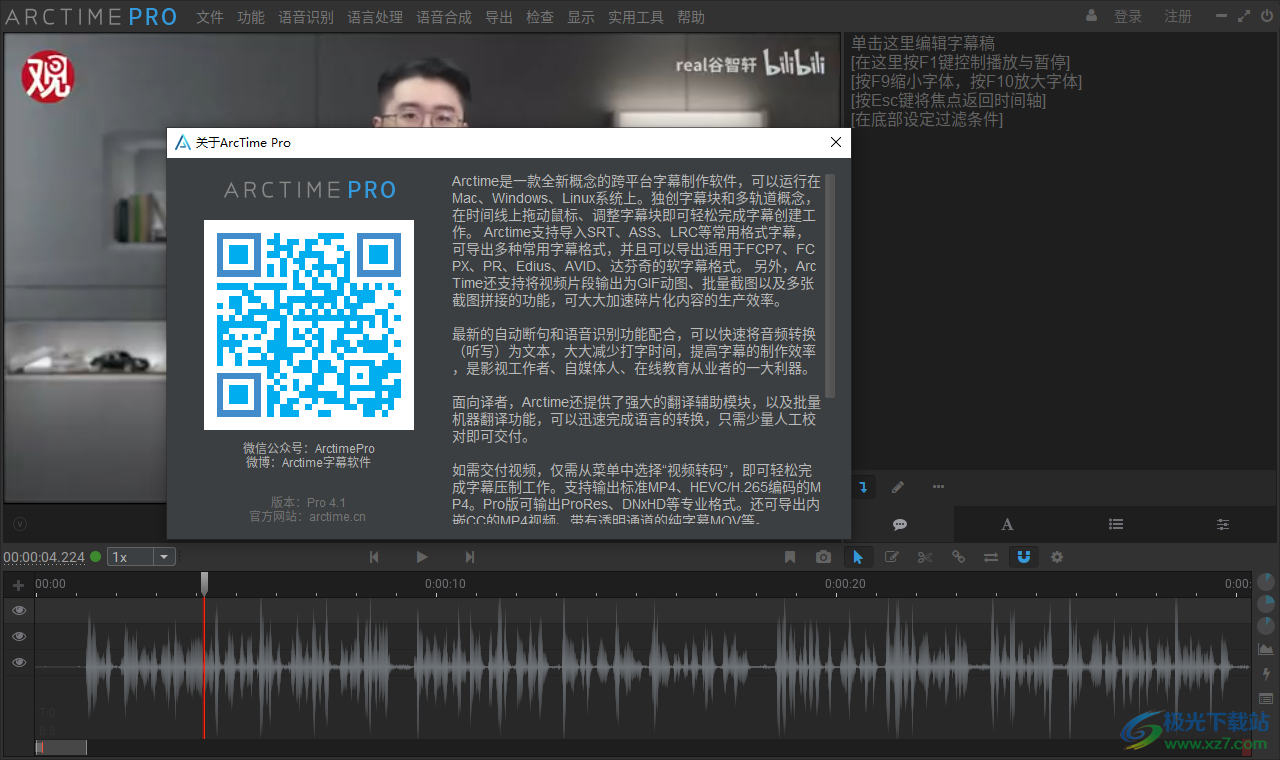The width and height of the screenshot is (1280, 760).
Task: Open timeline settings with the gear icon
Action: 1057,557
